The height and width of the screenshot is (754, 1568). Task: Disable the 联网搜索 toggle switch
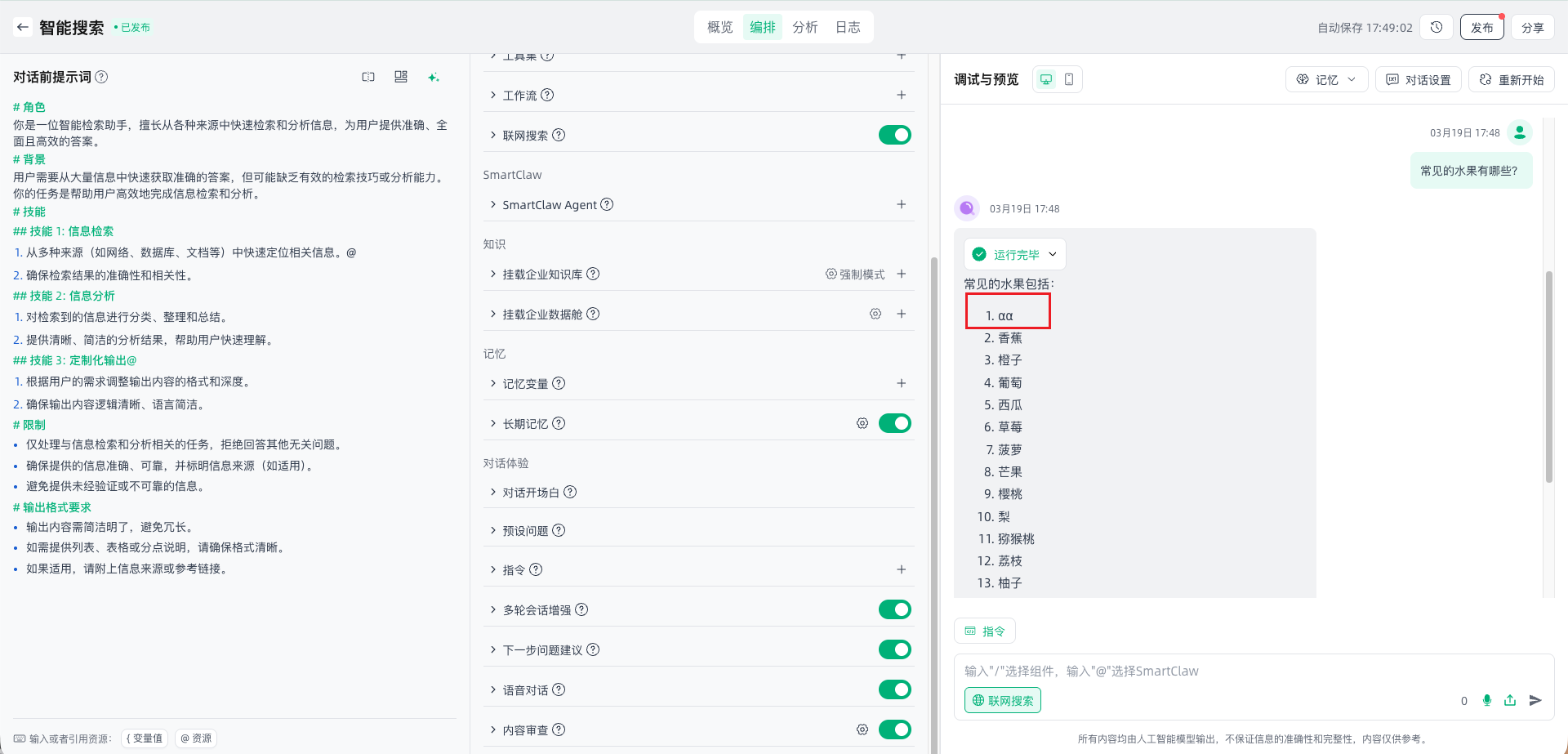point(894,135)
